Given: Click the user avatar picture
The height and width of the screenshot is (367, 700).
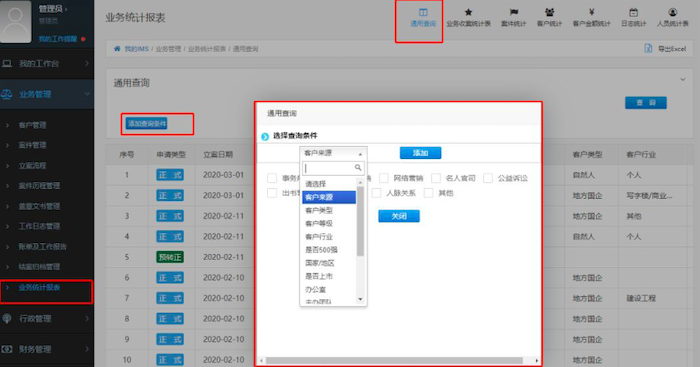Looking at the screenshot, I should 16,21.
